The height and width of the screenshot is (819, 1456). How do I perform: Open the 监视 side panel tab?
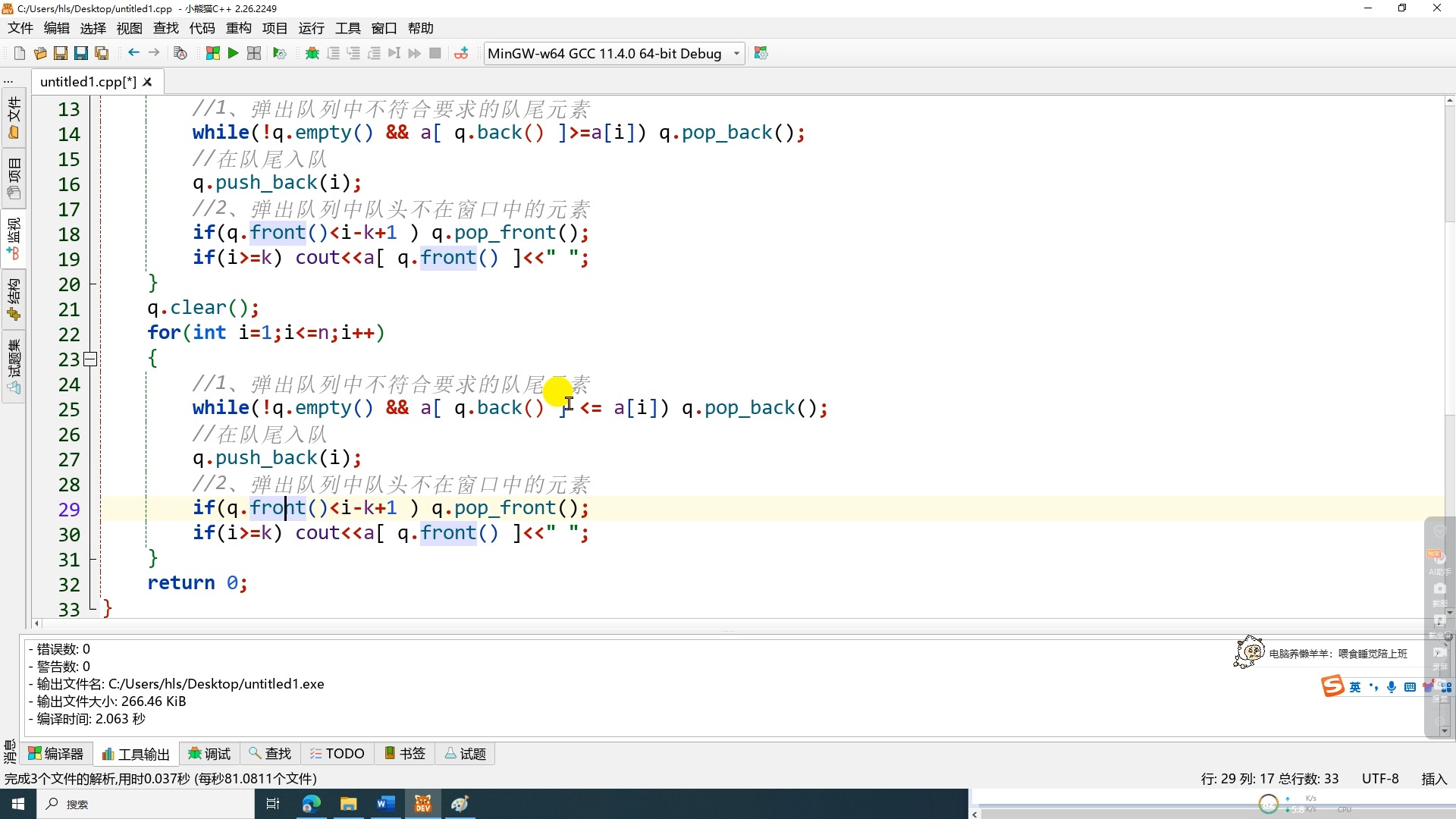point(14,239)
